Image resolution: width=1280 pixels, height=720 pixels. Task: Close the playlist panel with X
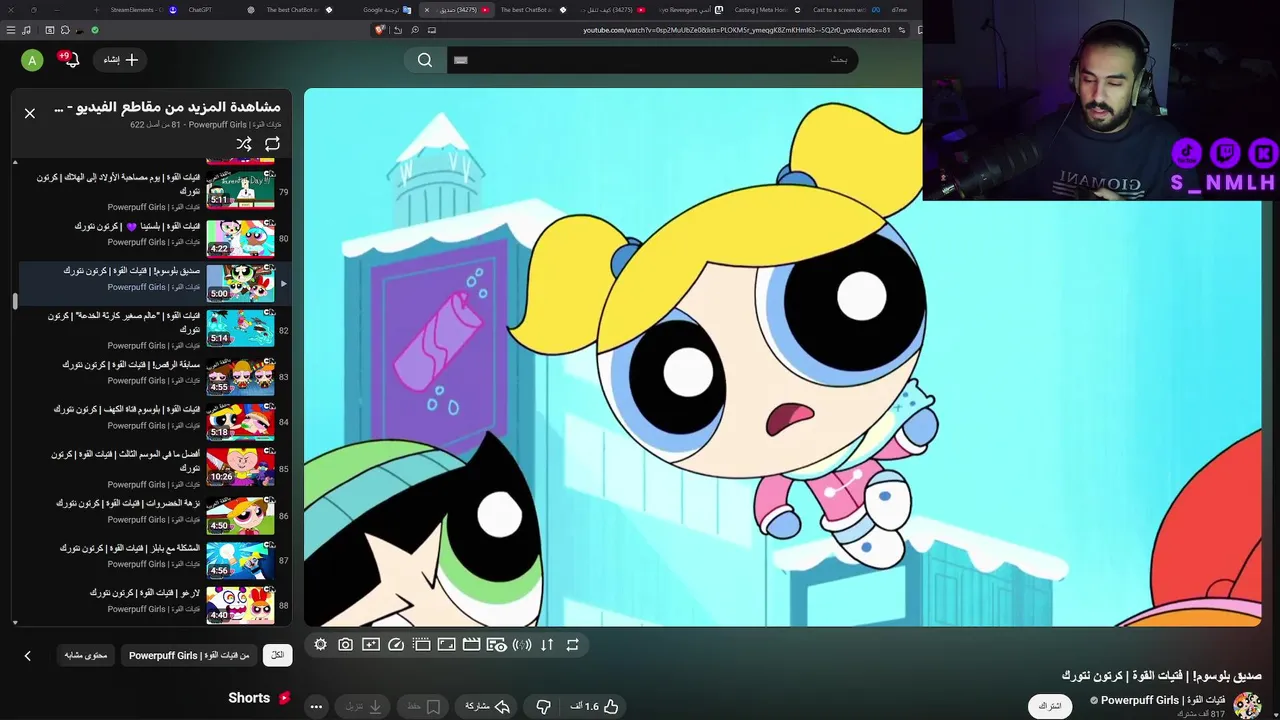click(30, 113)
